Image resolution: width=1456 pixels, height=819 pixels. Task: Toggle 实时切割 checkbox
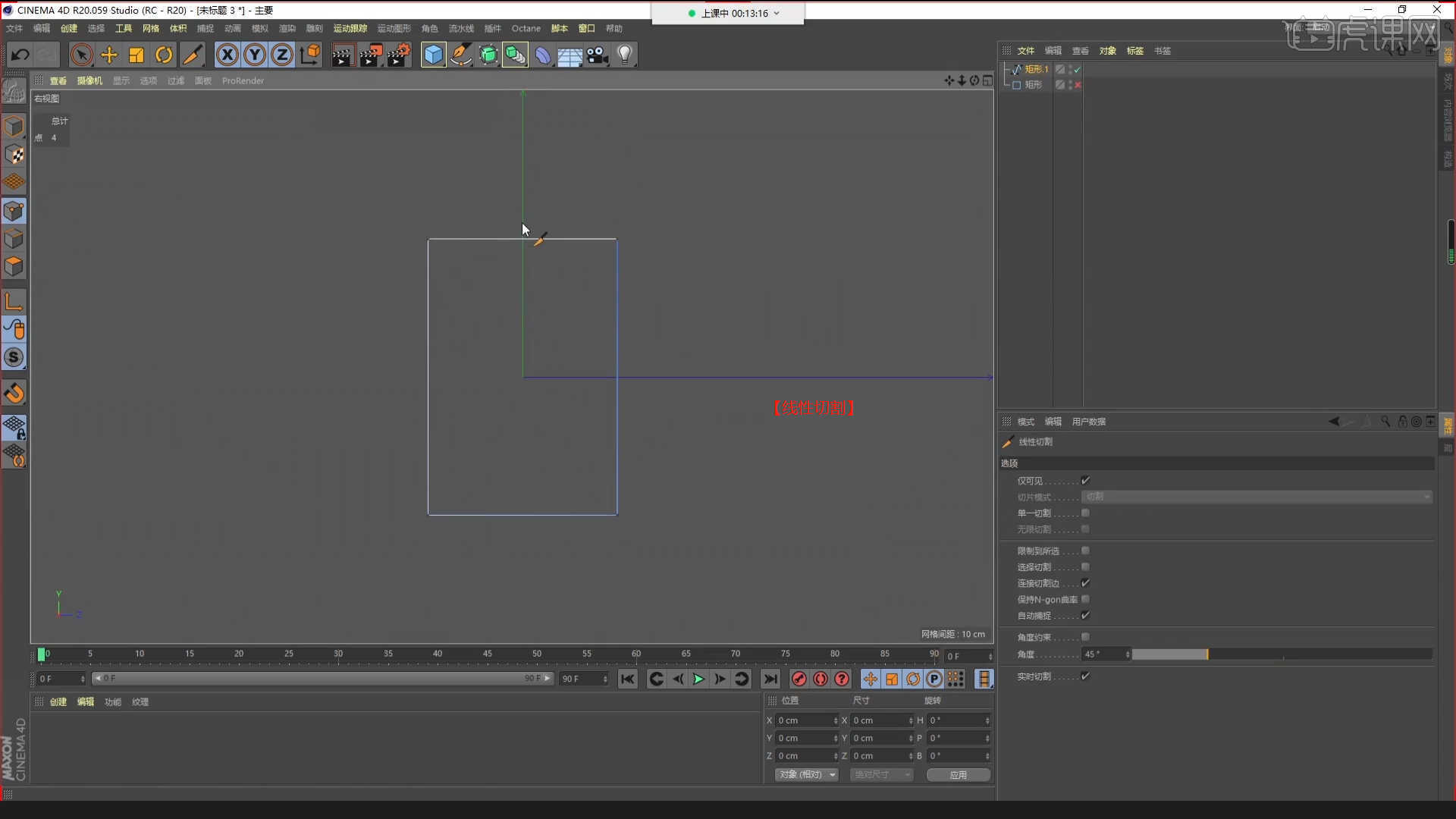1085,676
